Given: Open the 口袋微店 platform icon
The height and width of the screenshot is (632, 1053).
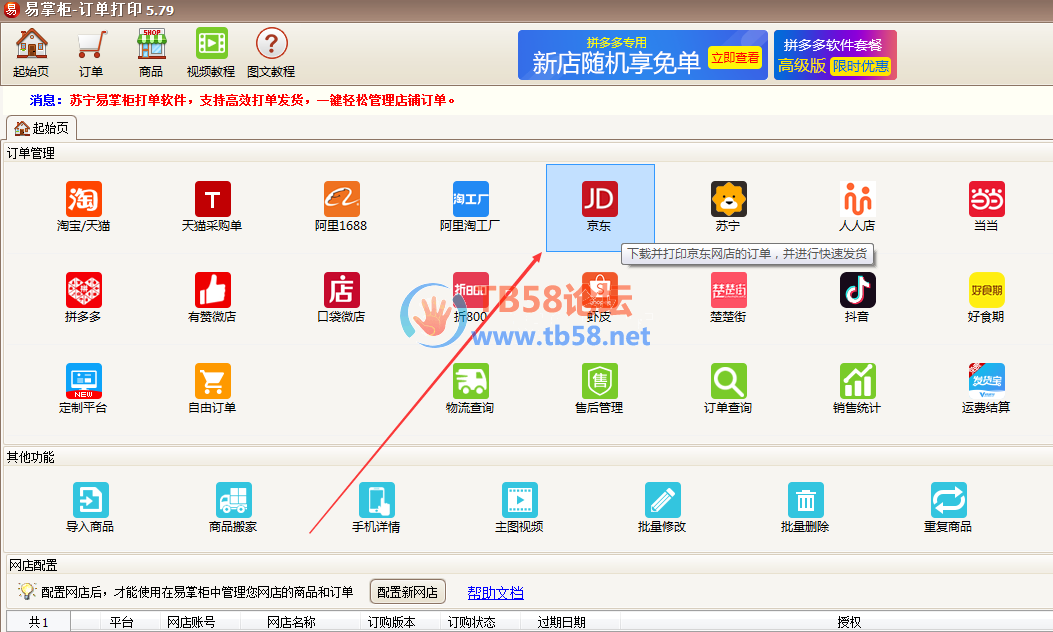Looking at the screenshot, I should point(341,298).
